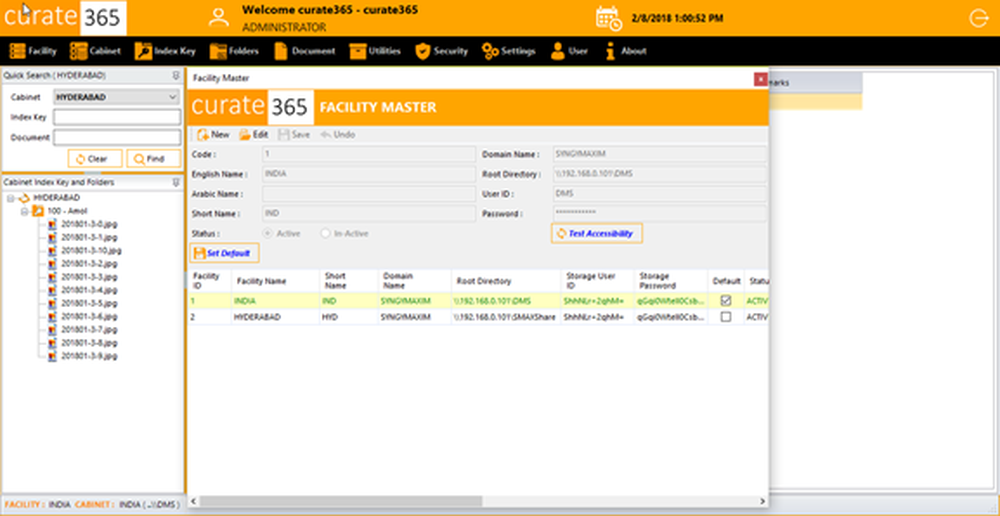Click the HYDERABAD root tree item
Image resolution: width=1000 pixels, height=516 pixels.
[x=56, y=198]
